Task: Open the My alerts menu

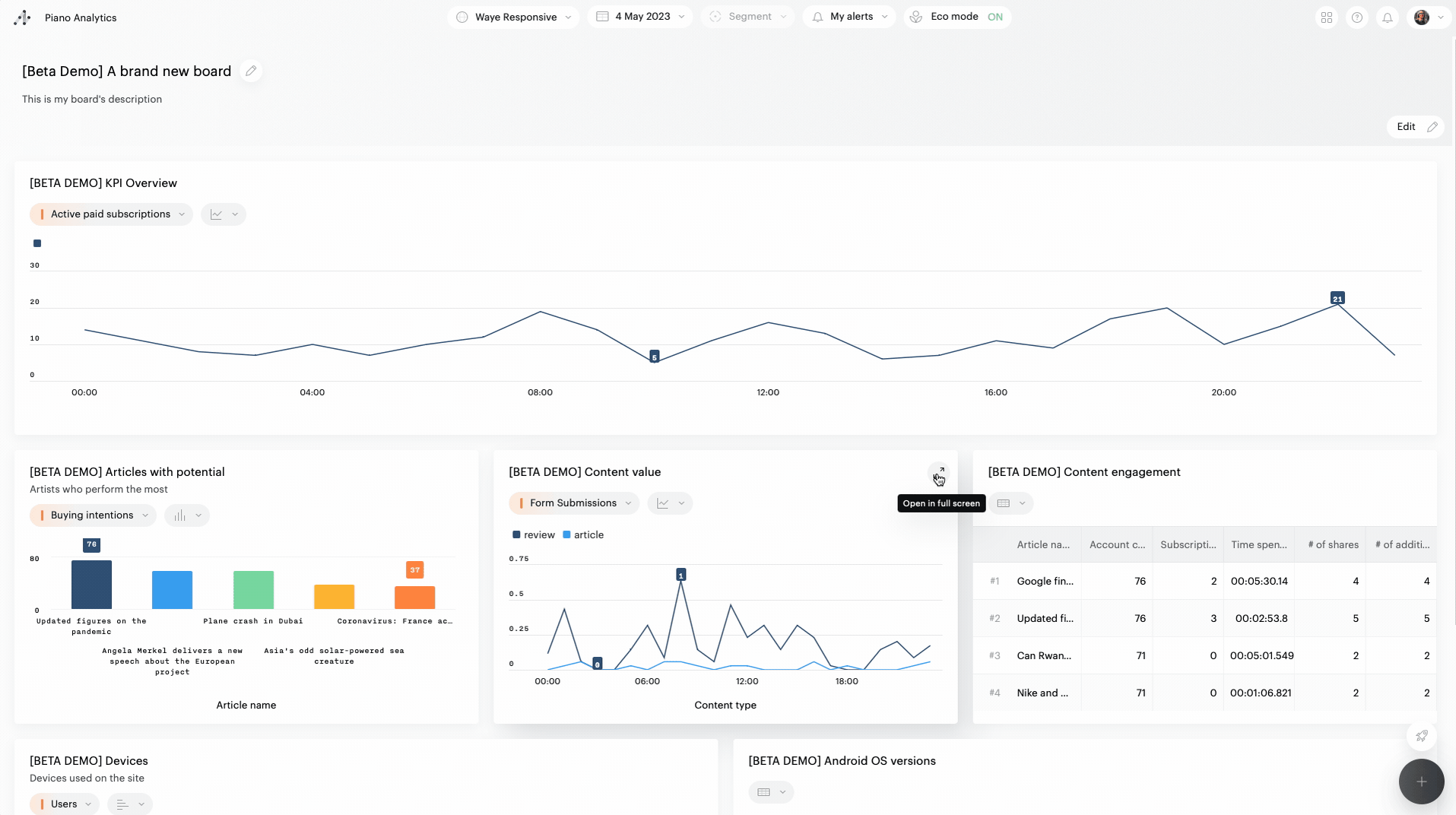Action: pyautogui.click(x=849, y=17)
